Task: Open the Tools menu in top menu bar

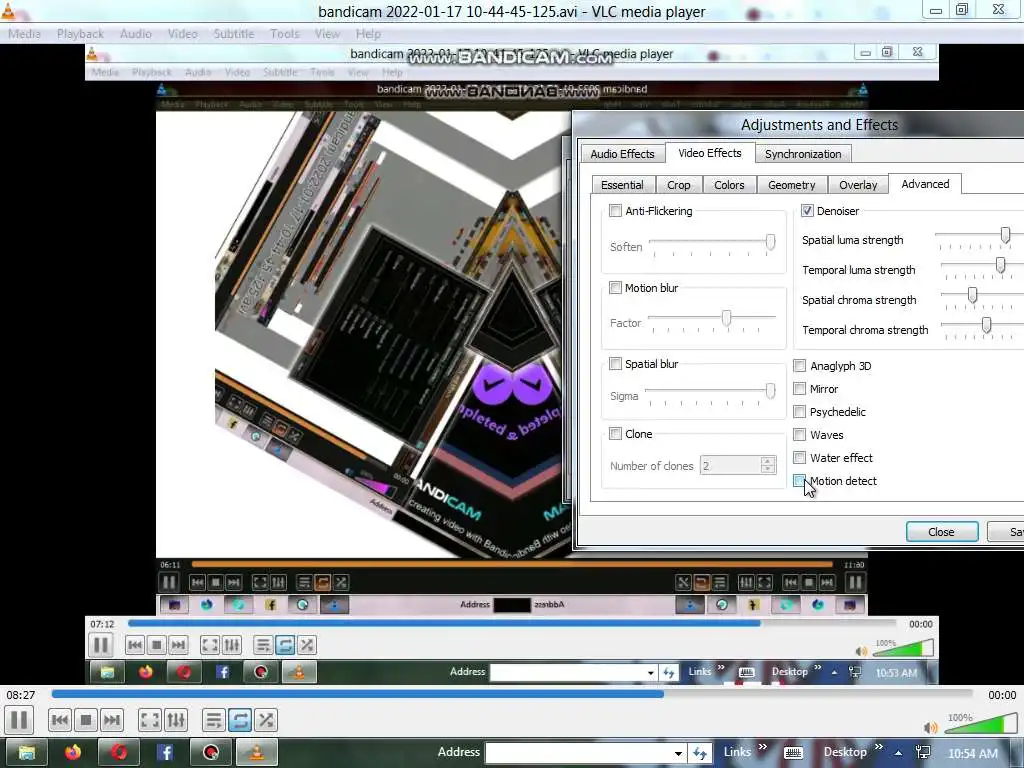Action: [x=285, y=34]
